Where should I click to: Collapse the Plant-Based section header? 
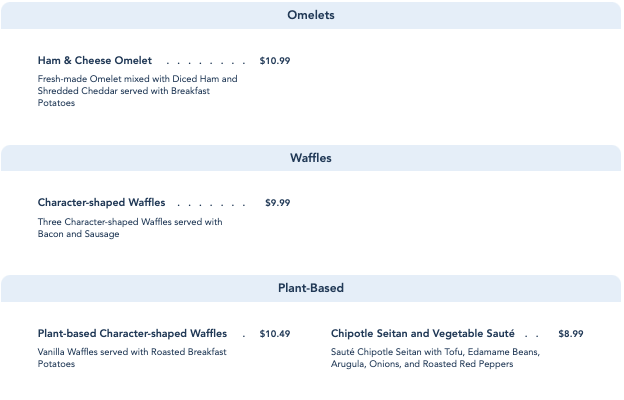pyautogui.click(x=311, y=288)
